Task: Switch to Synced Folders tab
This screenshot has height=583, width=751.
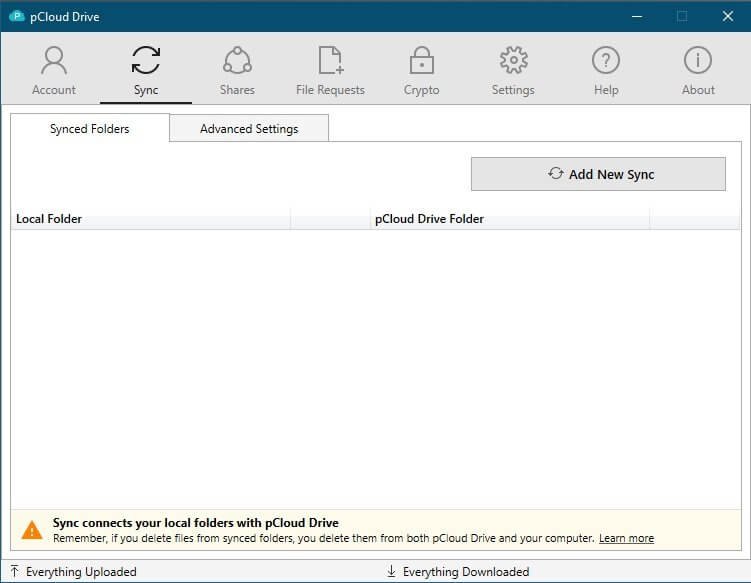Action: click(x=90, y=128)
